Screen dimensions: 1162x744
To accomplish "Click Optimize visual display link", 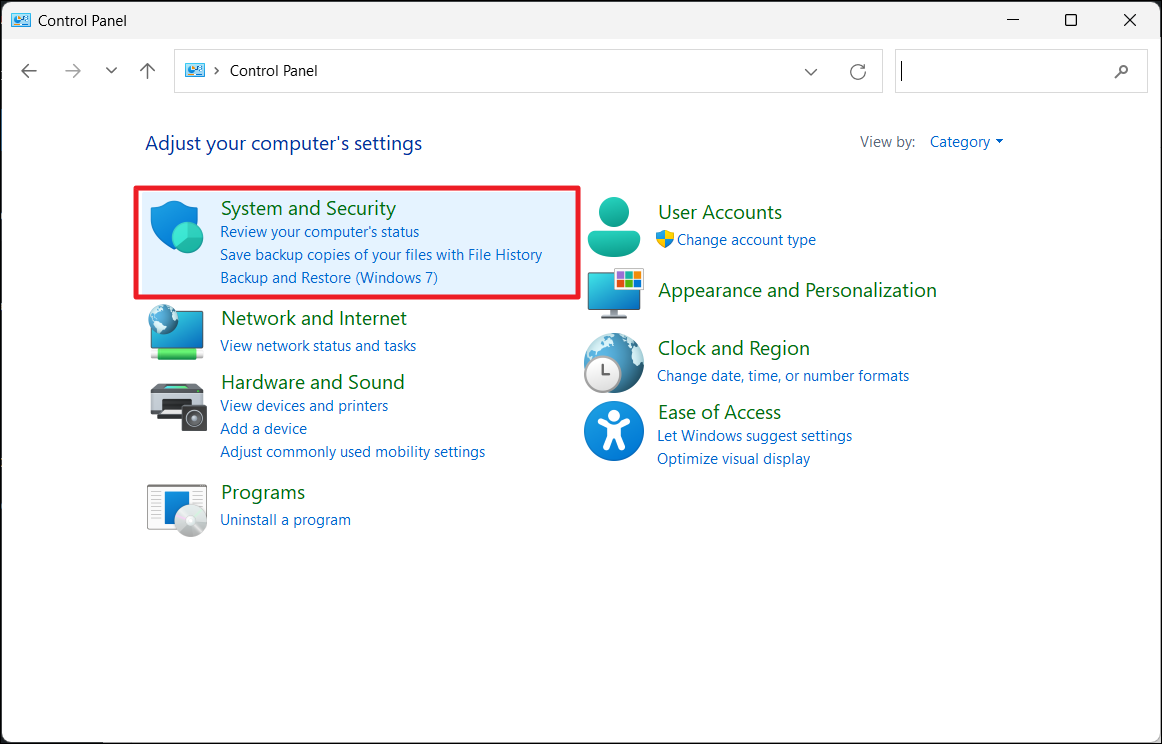I will coord(734,459).
